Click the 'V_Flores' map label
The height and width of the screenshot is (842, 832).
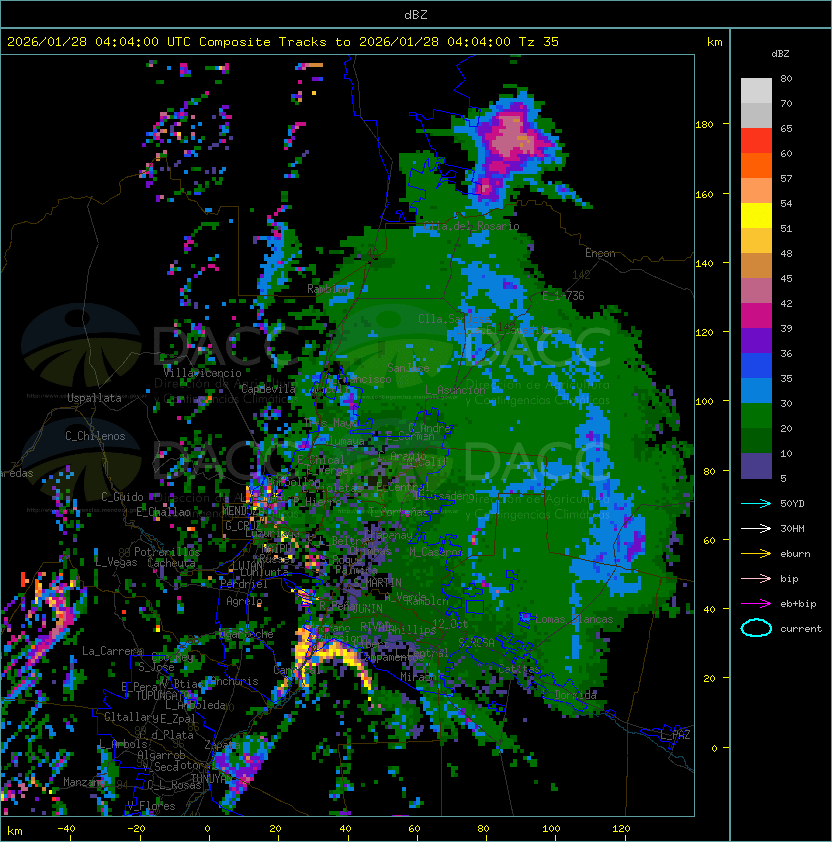[151, 806]
